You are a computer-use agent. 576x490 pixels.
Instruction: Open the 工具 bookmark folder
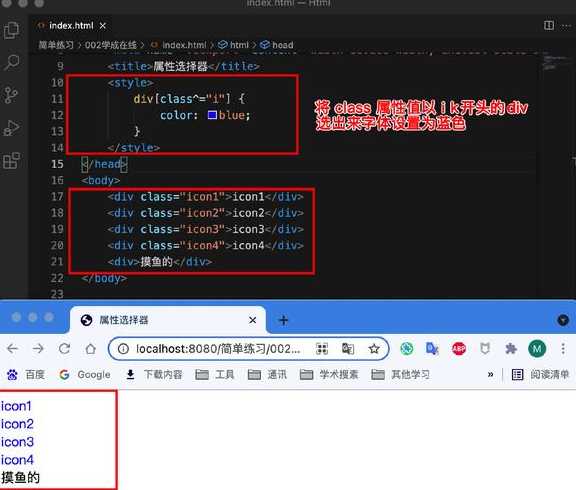click(215, 375)
